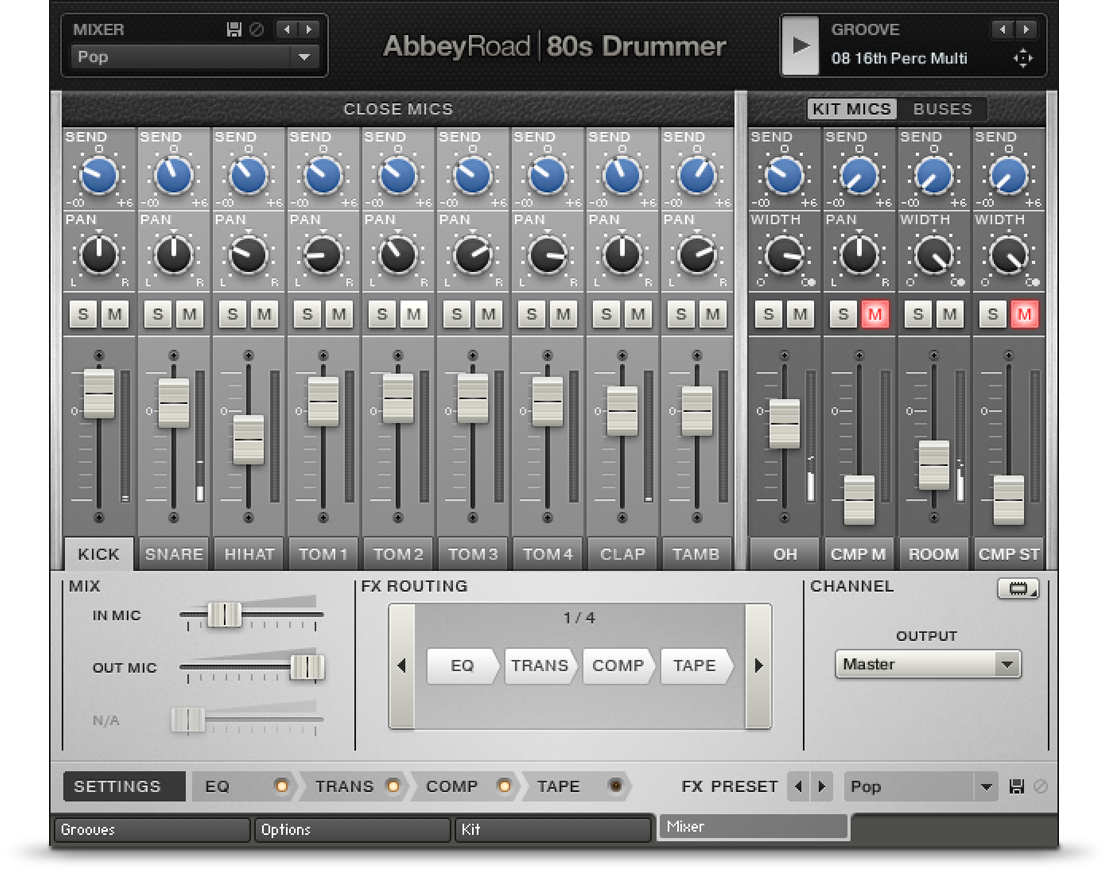Click the OH channel width knob

click(x=784, y=255)
